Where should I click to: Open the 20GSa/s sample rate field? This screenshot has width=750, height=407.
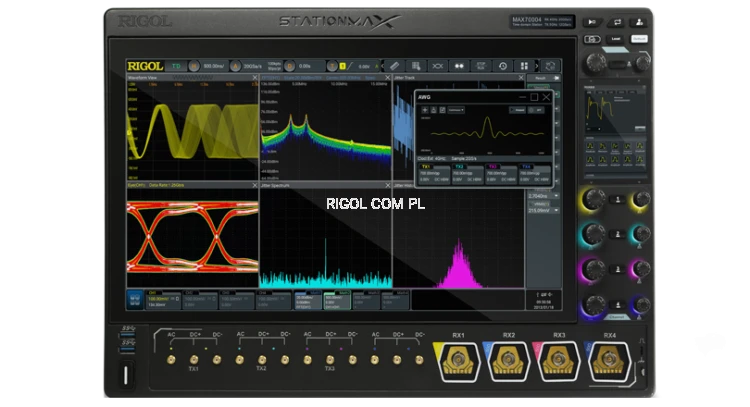pos(253,66)
